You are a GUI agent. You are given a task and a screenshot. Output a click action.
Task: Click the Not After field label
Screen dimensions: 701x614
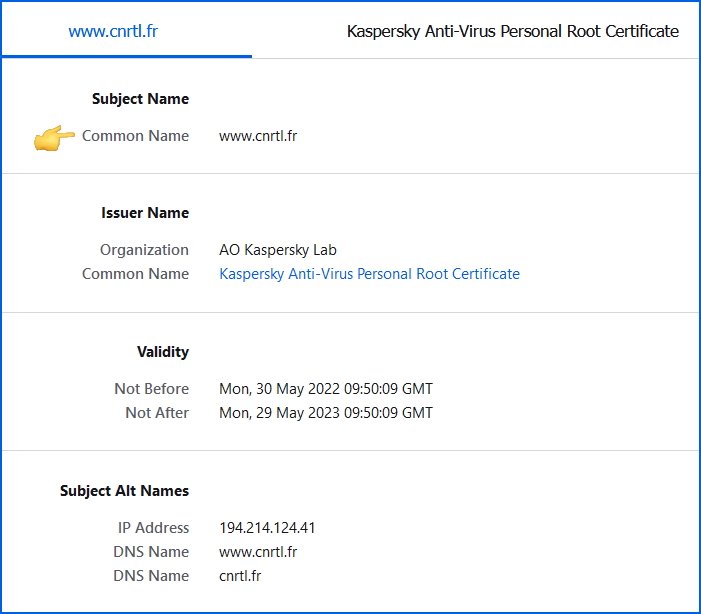click(x=157, y=413)
